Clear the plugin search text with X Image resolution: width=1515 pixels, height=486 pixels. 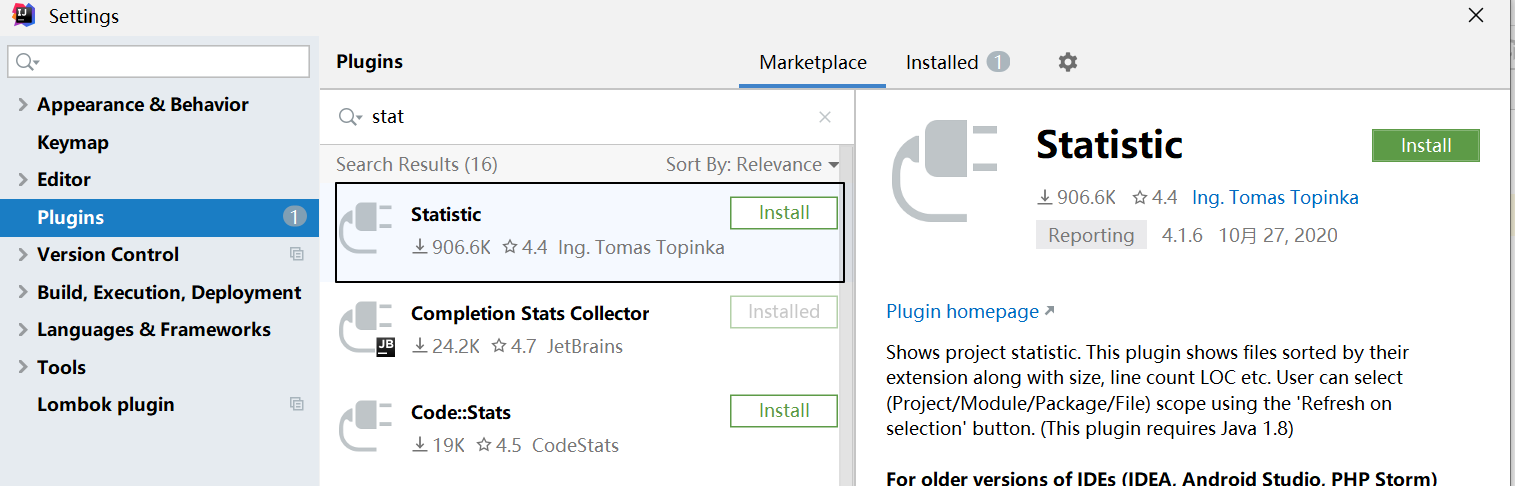(825, 117)
